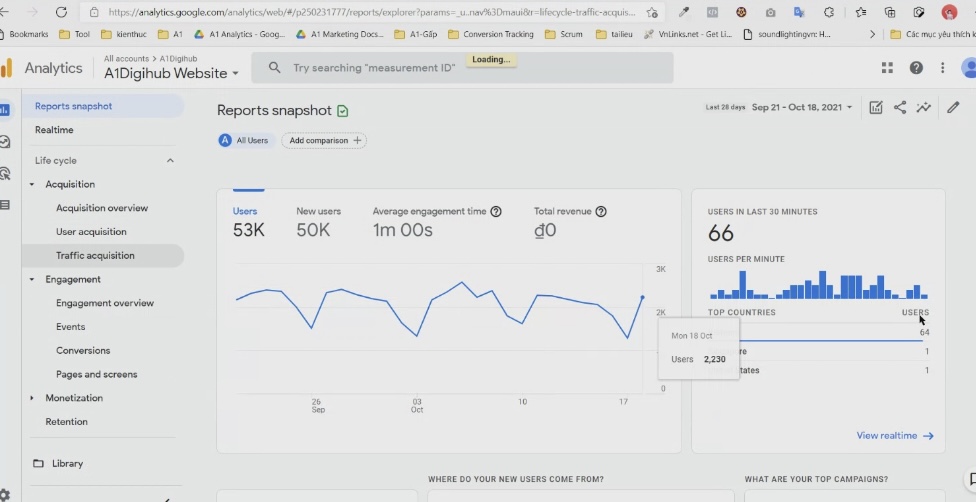This screenshot has height=502, width=976.
Task: Open Pages and screens report
Action: coord(96,374)
